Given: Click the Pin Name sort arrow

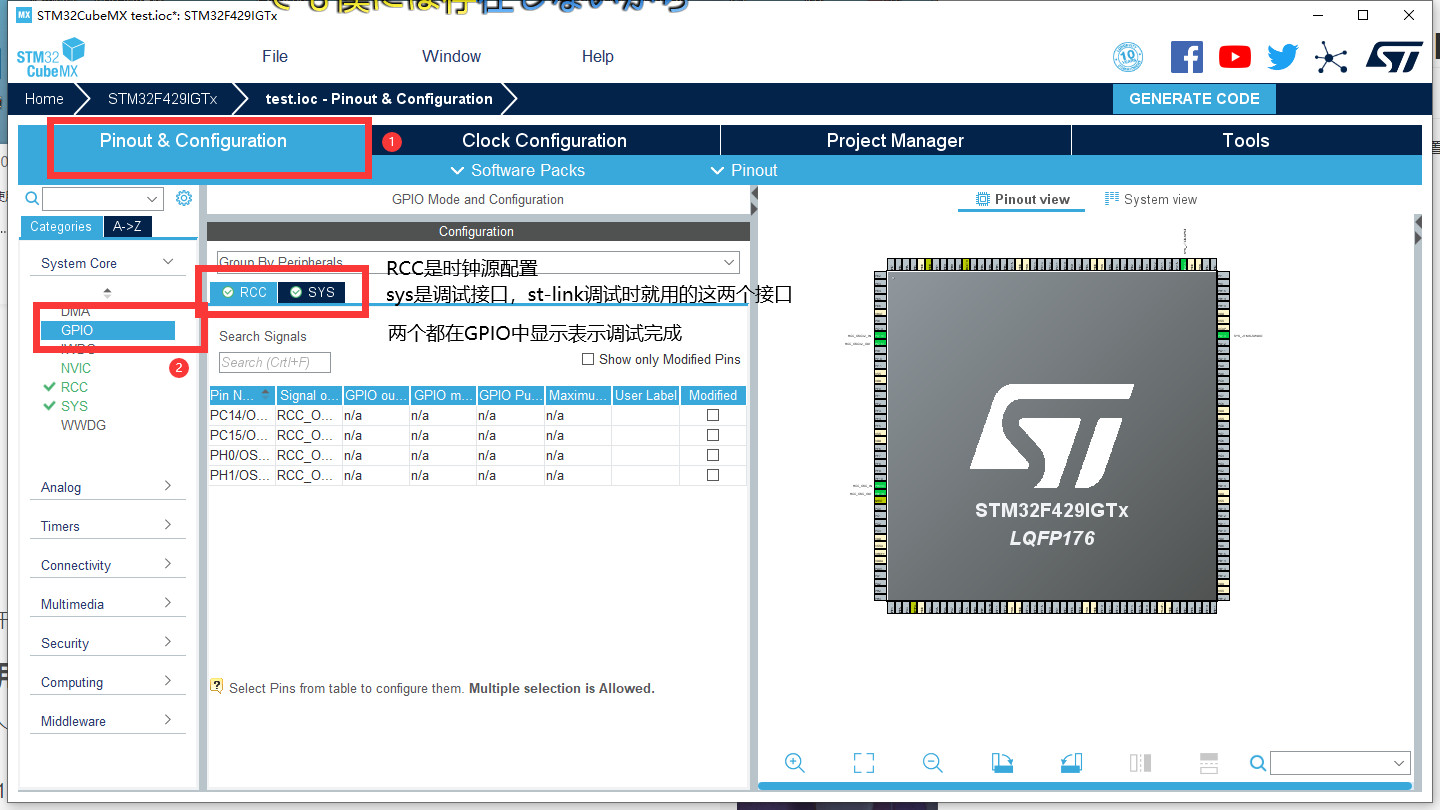Looking at the screenshot, I should [265, 394].
